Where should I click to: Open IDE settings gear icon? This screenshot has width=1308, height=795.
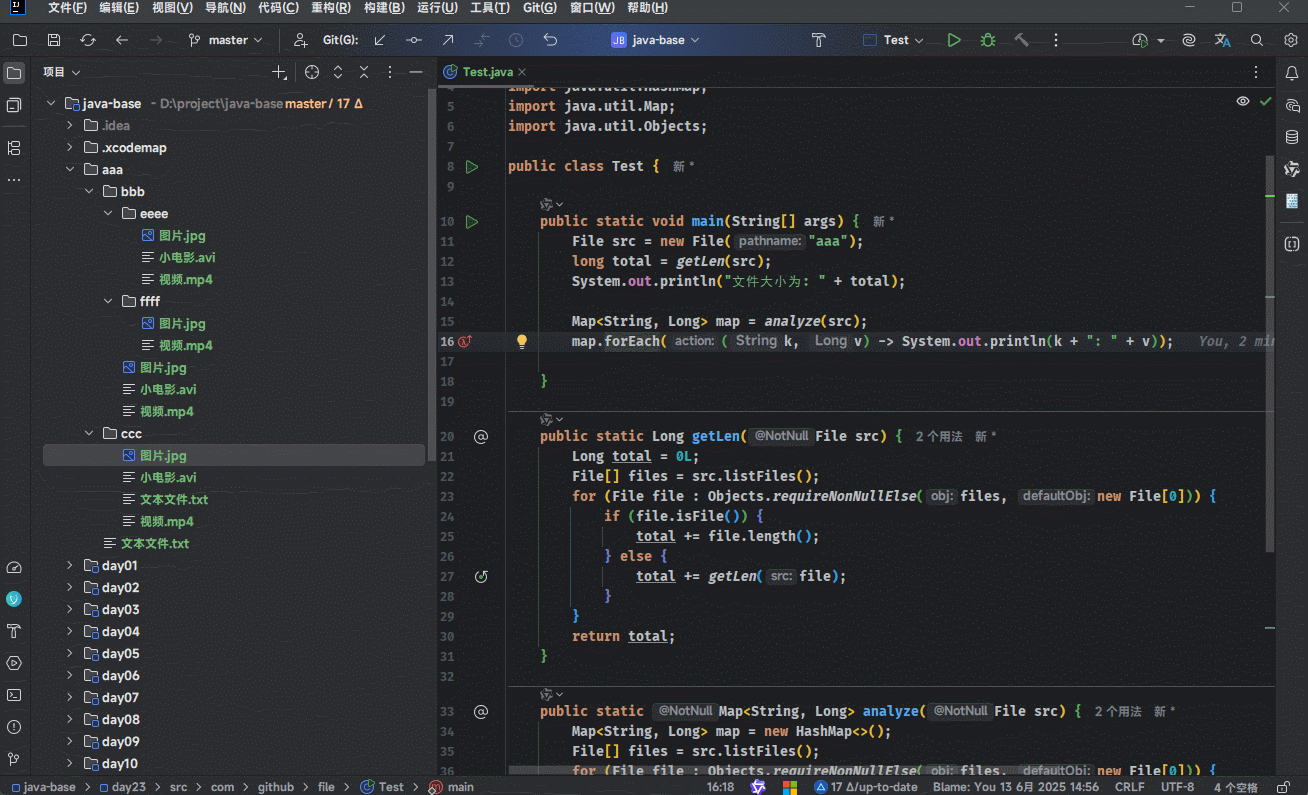(1290, 40)
